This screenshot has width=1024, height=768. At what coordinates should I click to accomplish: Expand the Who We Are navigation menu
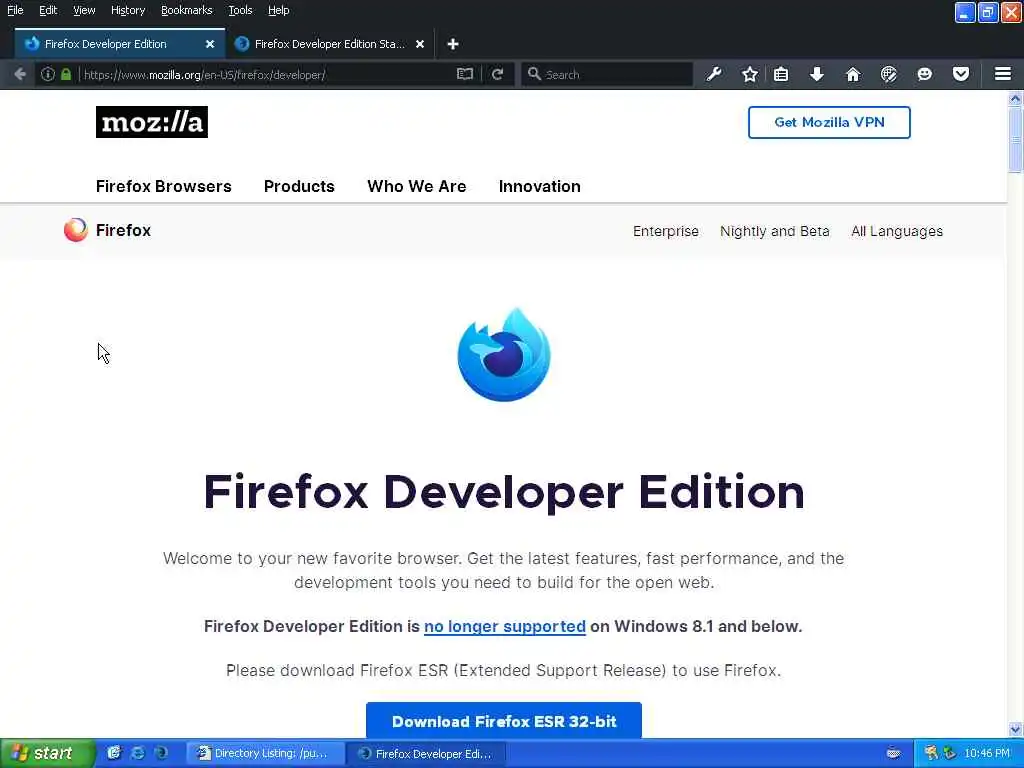[417, 186]
